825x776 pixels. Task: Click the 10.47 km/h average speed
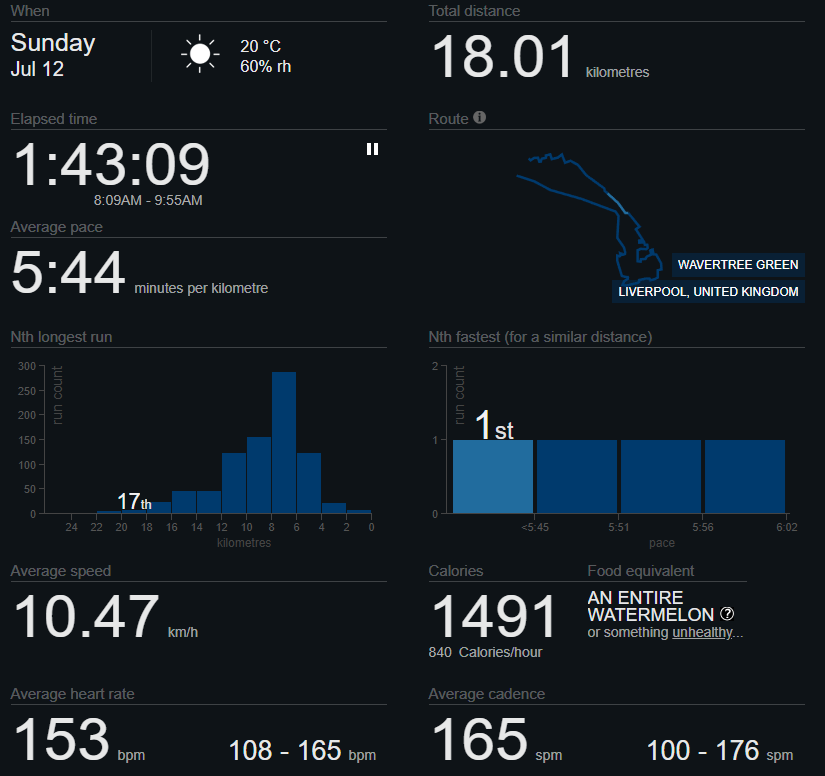105,617
